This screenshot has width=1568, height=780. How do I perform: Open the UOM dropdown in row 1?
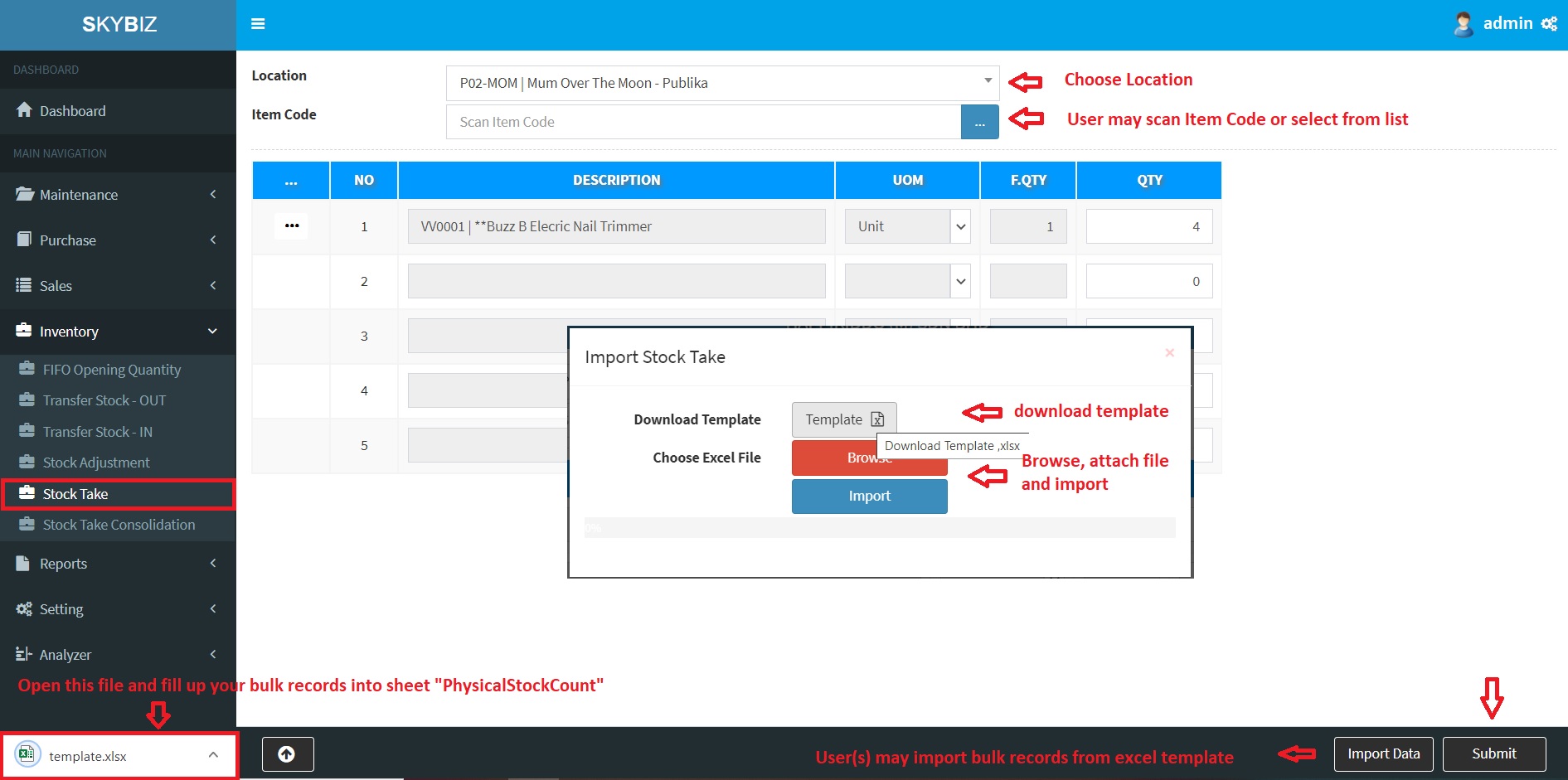[960, 226]
